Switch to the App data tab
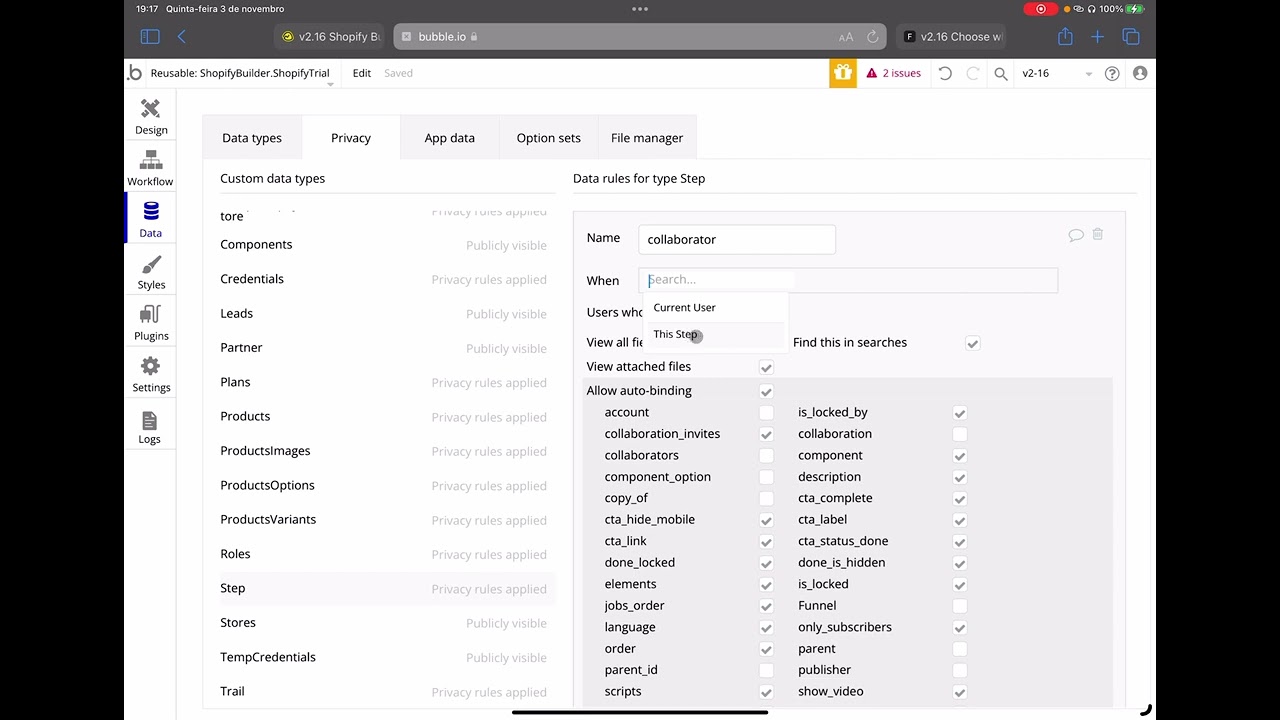This screenshot has width=1280, height=720. point(449,138)
